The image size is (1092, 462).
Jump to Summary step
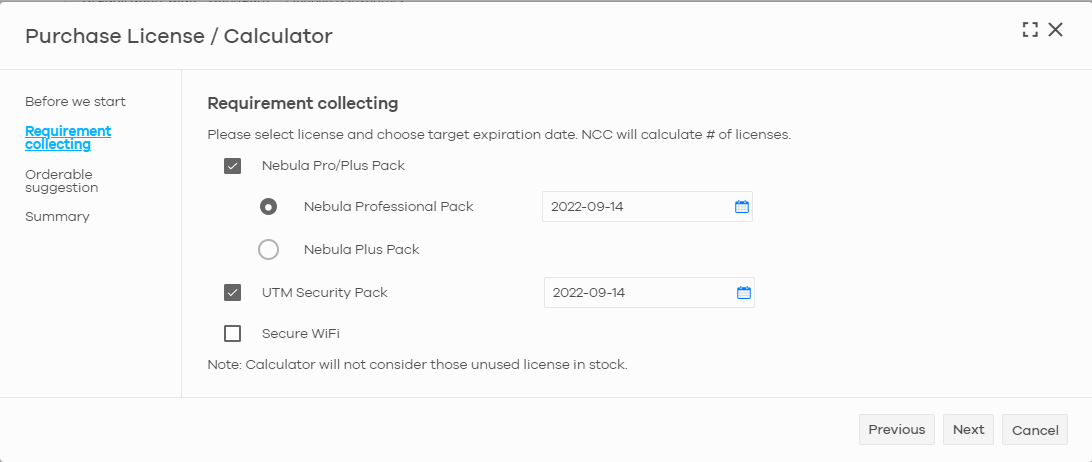point(57,217)
